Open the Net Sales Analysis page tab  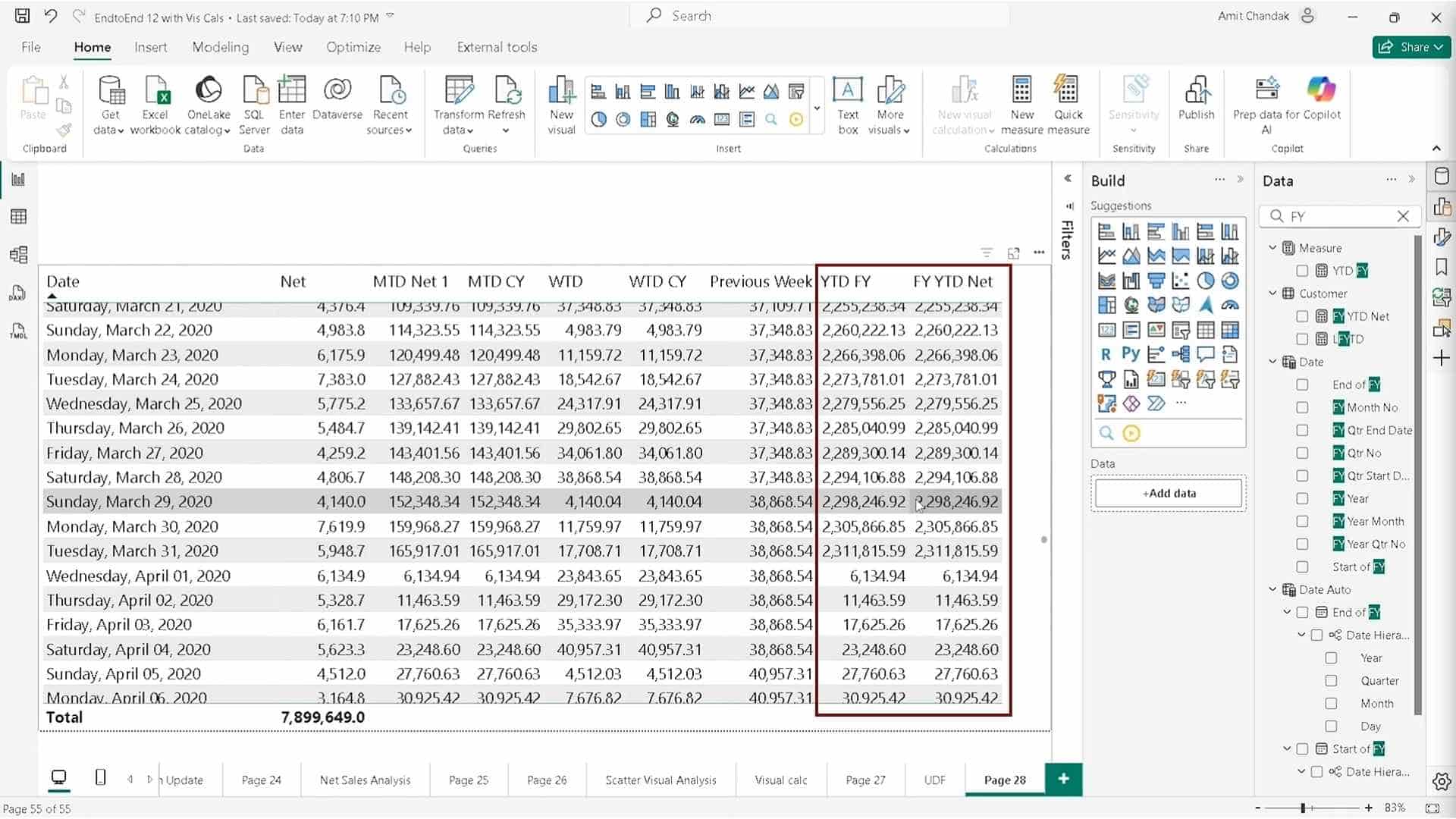pos(365,780)
